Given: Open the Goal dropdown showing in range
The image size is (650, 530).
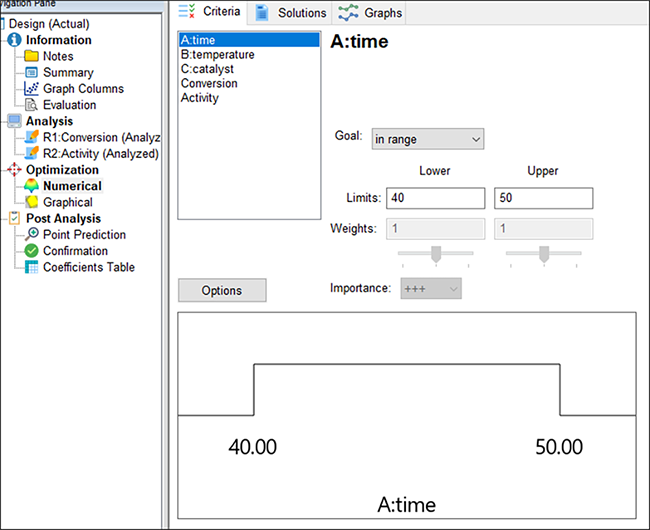Looking at the screenshot, I should 427,139.
